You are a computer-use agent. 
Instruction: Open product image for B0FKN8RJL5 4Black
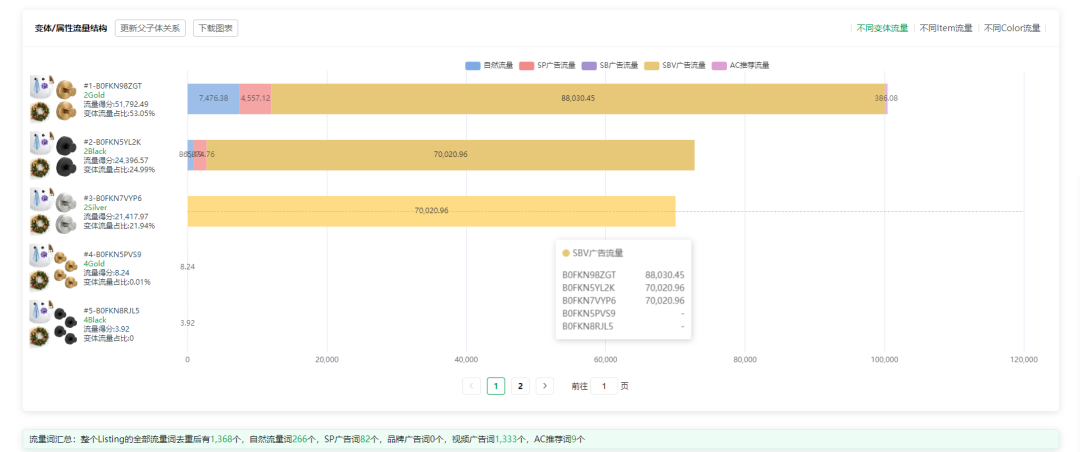[54, 323]
